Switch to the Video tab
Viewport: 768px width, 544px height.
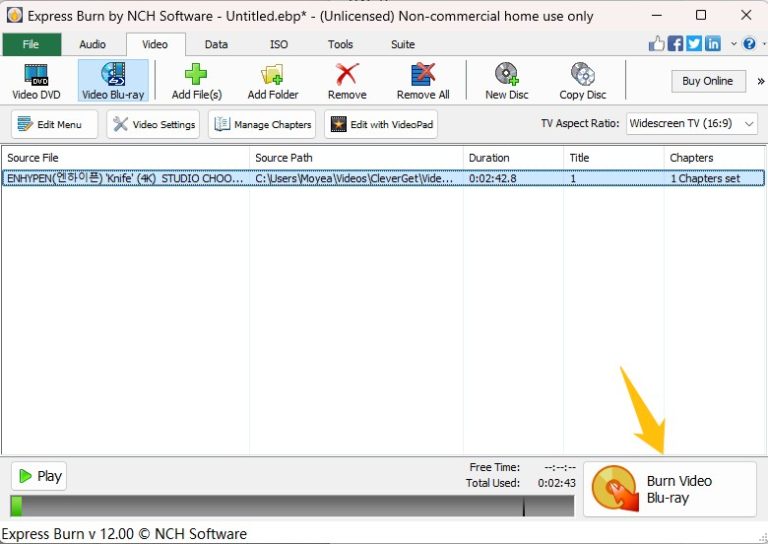point(155,44)
